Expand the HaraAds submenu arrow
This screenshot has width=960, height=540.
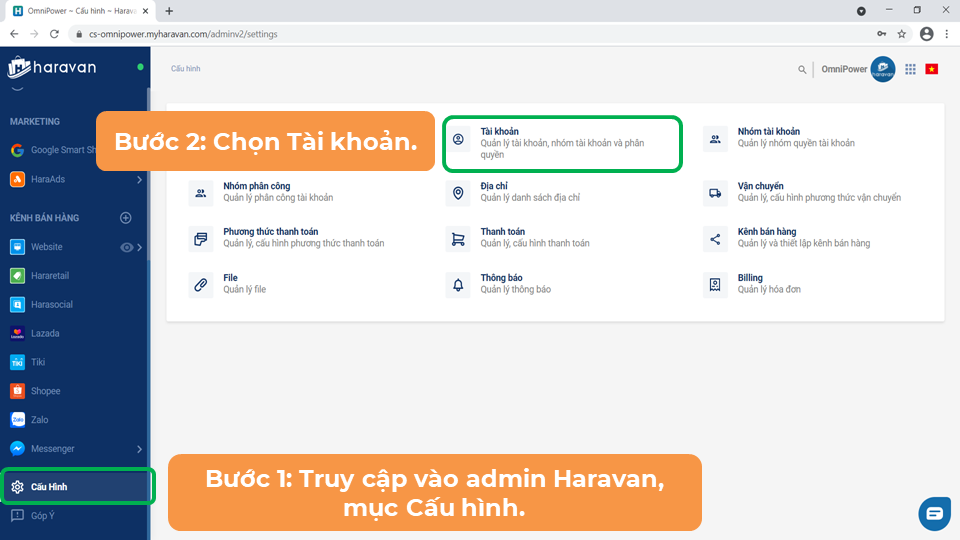click(140, 179)
